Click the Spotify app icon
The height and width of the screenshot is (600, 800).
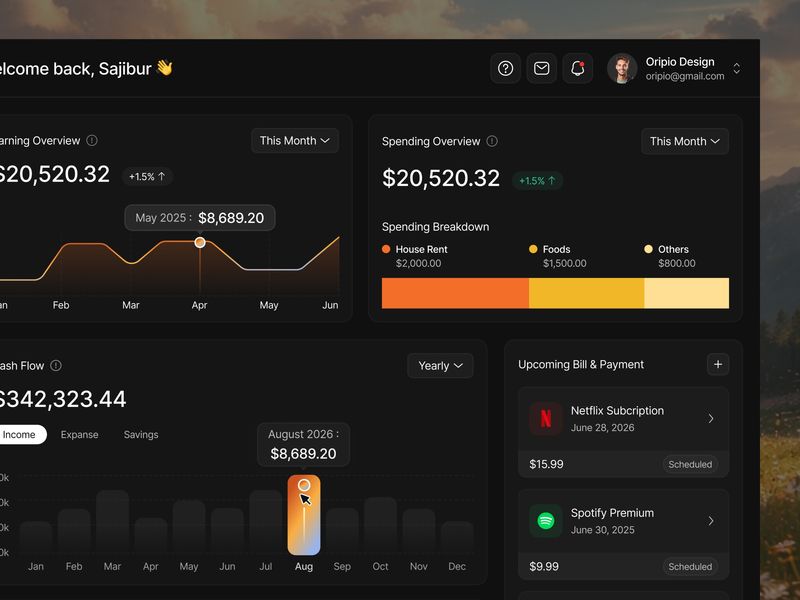coord(544,520)
